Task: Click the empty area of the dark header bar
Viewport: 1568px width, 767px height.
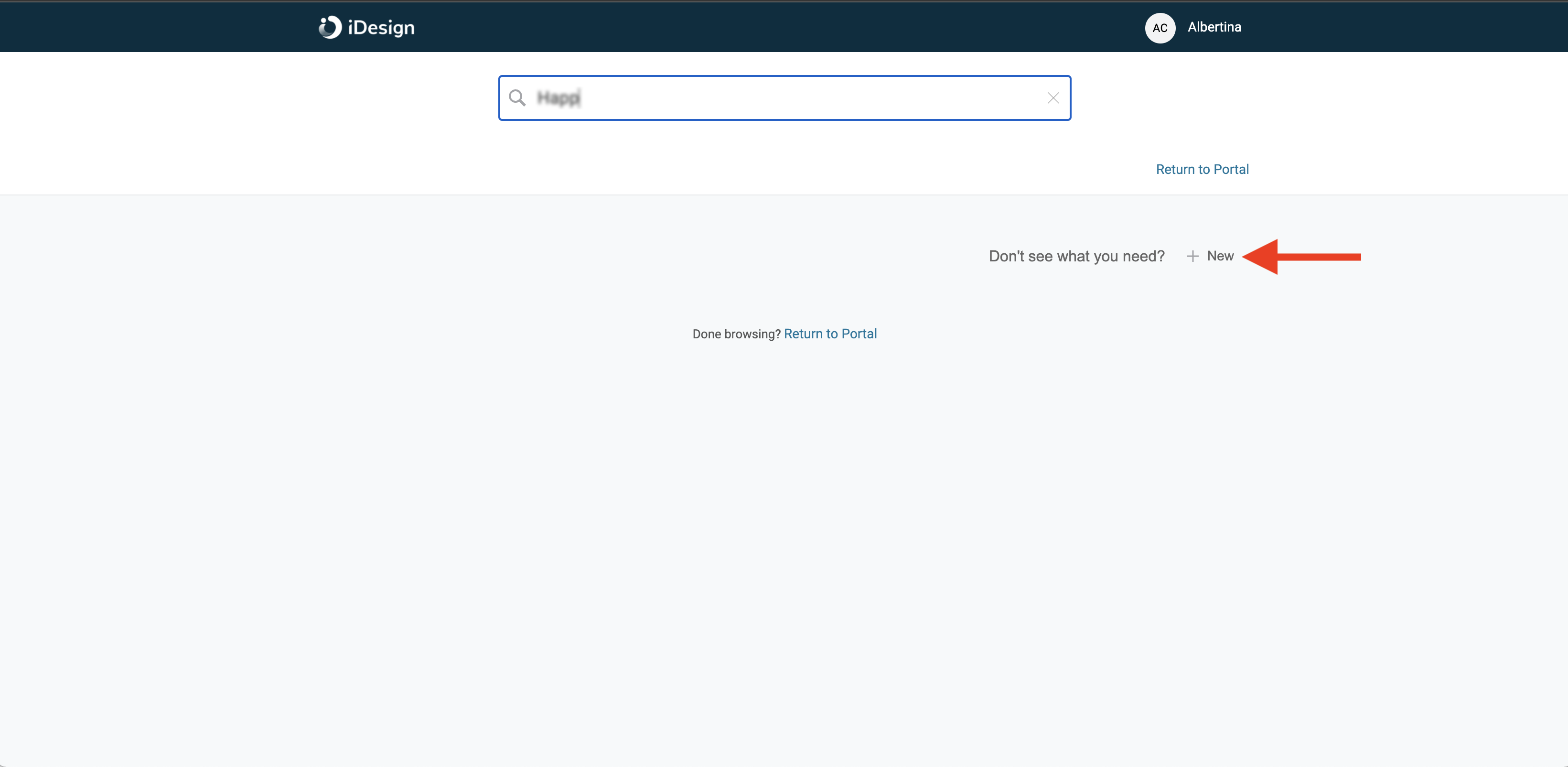Action: pos(761,27)
